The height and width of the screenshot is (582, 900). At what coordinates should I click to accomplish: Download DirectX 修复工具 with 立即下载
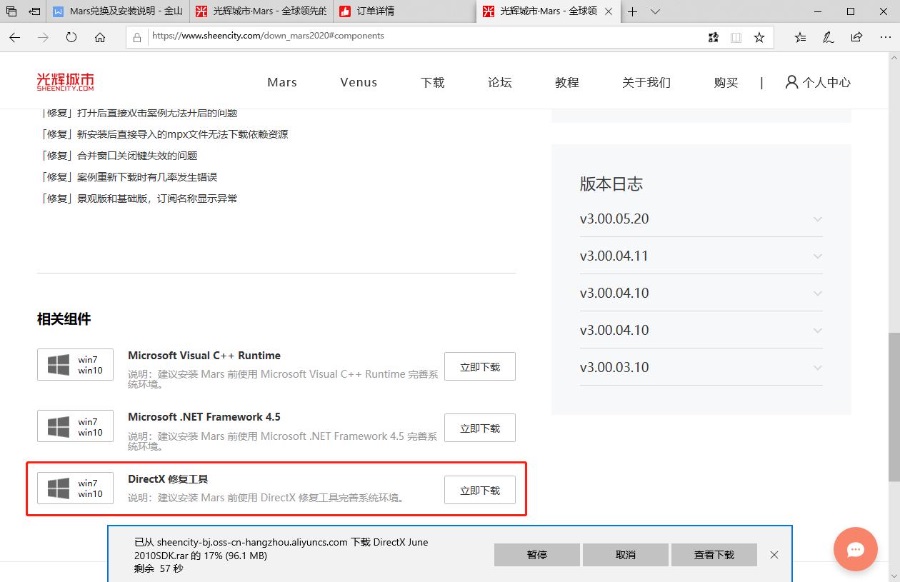click(480, 490)
